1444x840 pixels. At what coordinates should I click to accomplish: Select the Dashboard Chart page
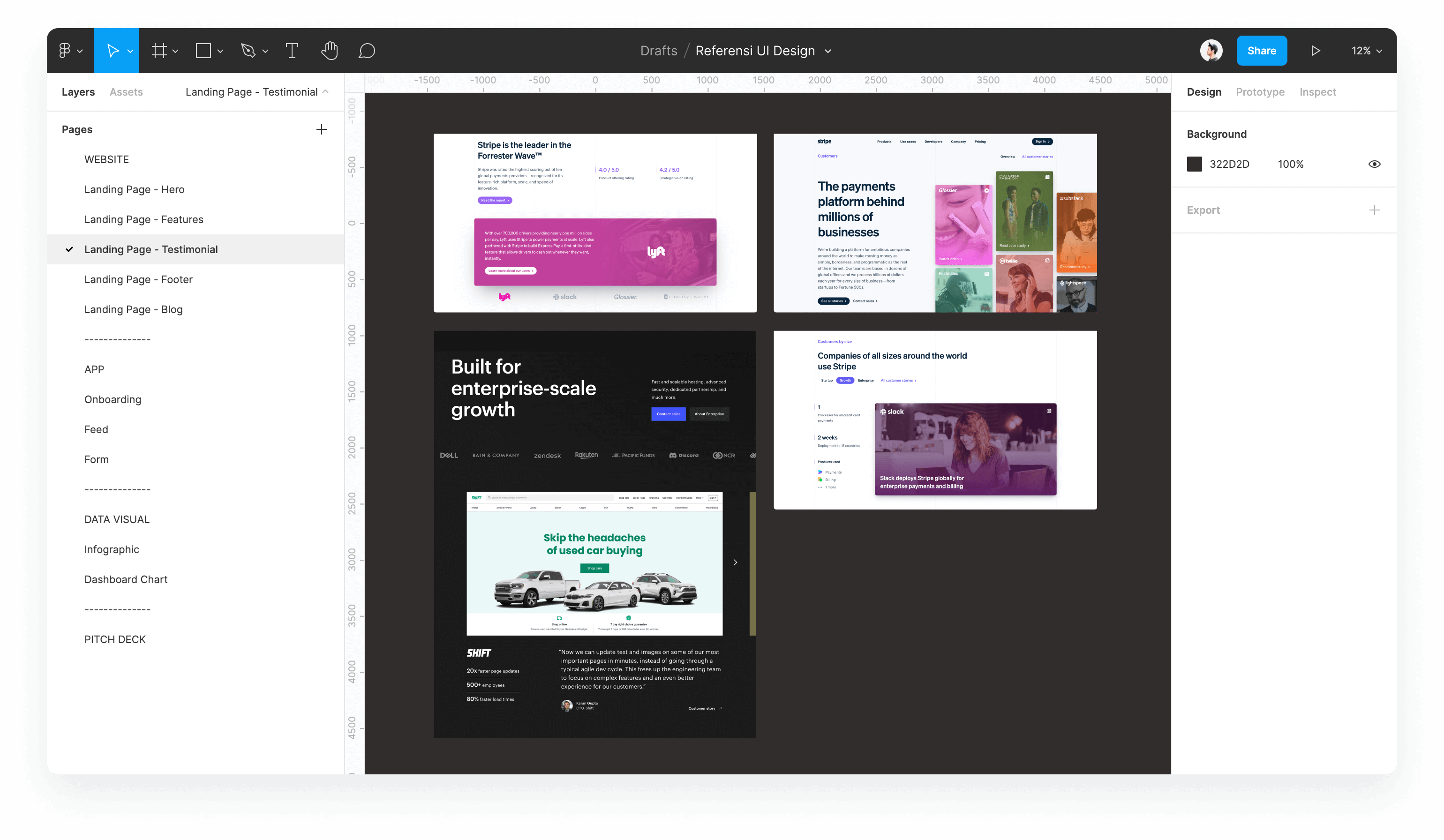[x=196, y=579]
